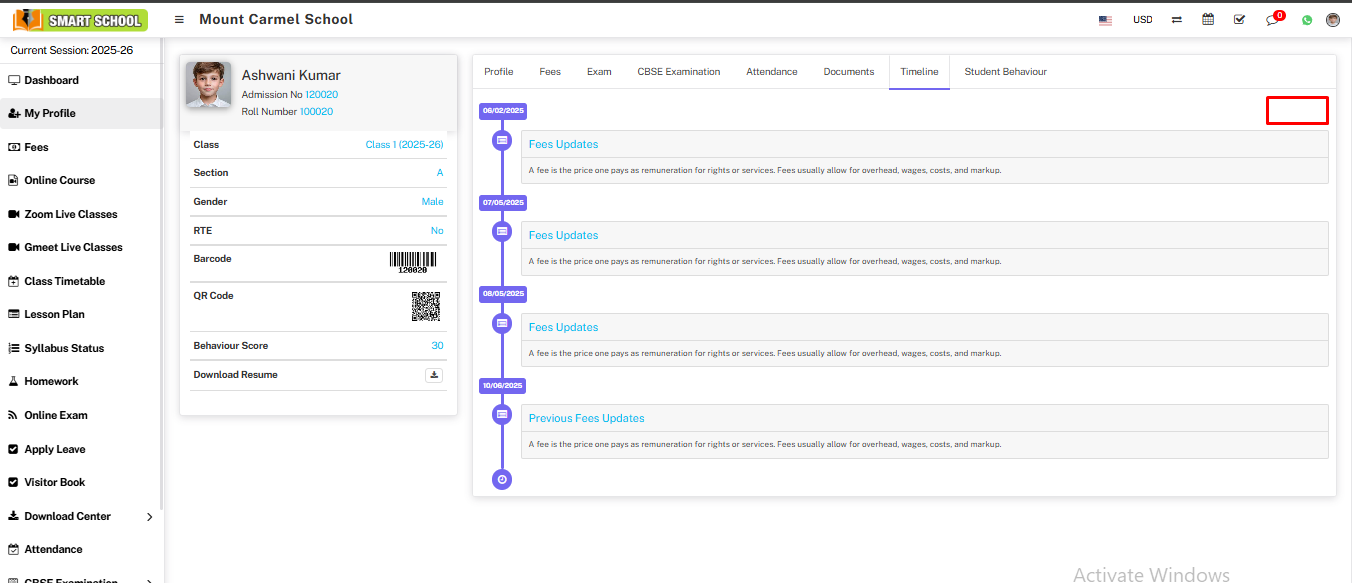The height and width of the screenshot is (583, 1352).
Task: Click the QR code image
Action: pyautogui.click(x=426, y=306)
